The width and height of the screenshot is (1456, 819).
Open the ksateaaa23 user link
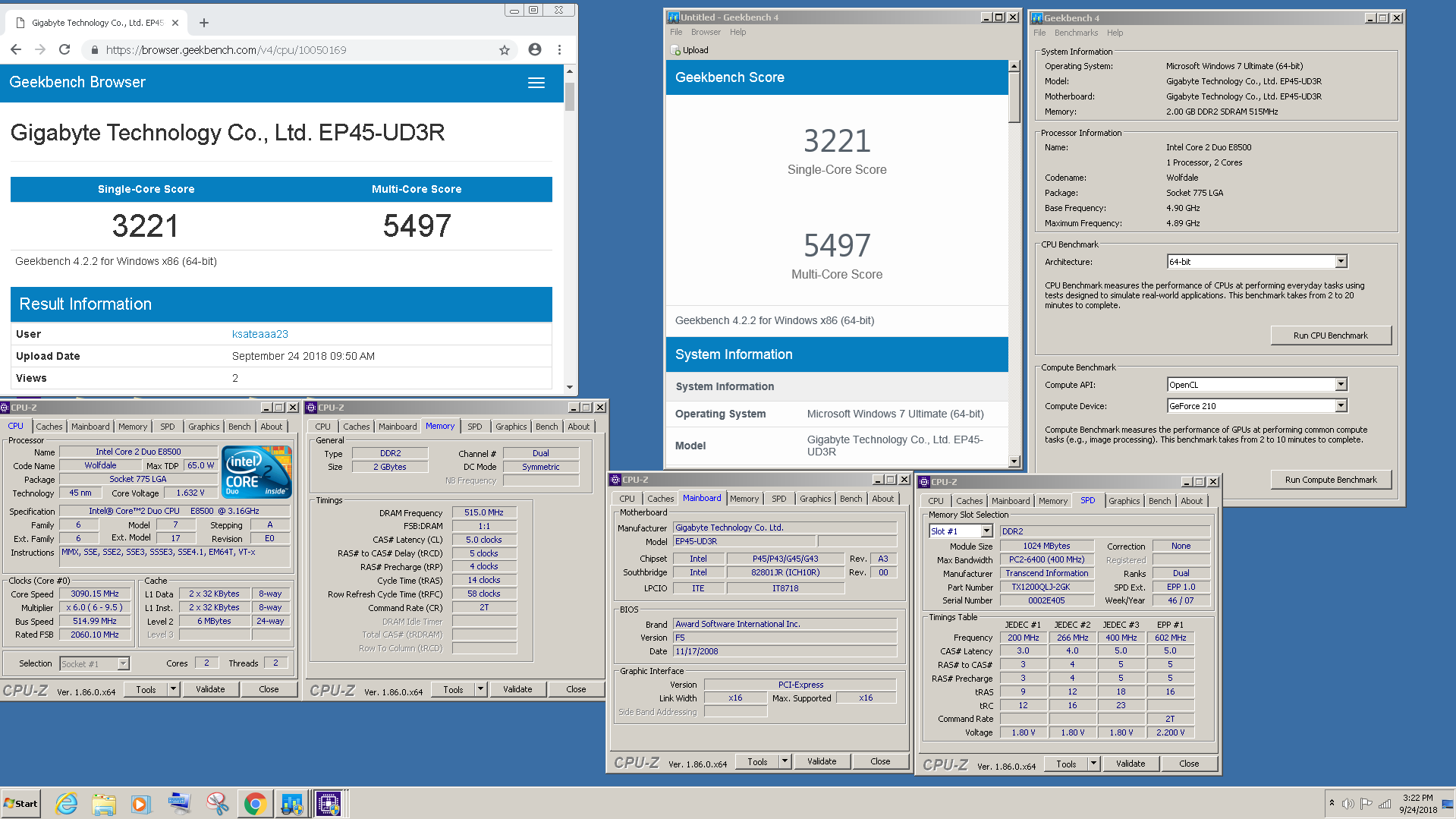pos(259,334)
